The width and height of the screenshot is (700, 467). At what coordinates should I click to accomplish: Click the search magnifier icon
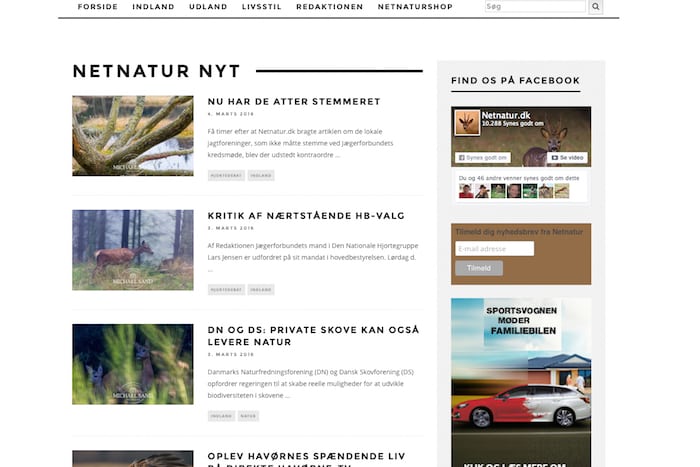tap(596, 7)
